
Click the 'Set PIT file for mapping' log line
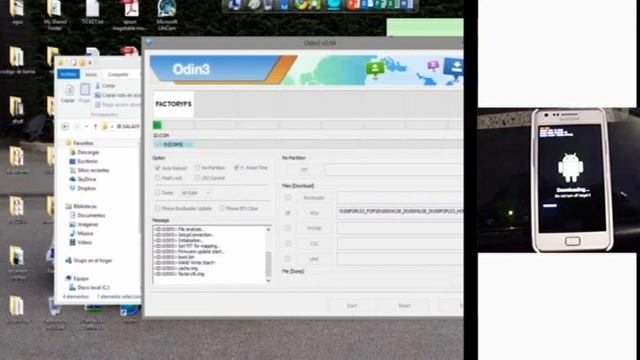click(187, 246)
